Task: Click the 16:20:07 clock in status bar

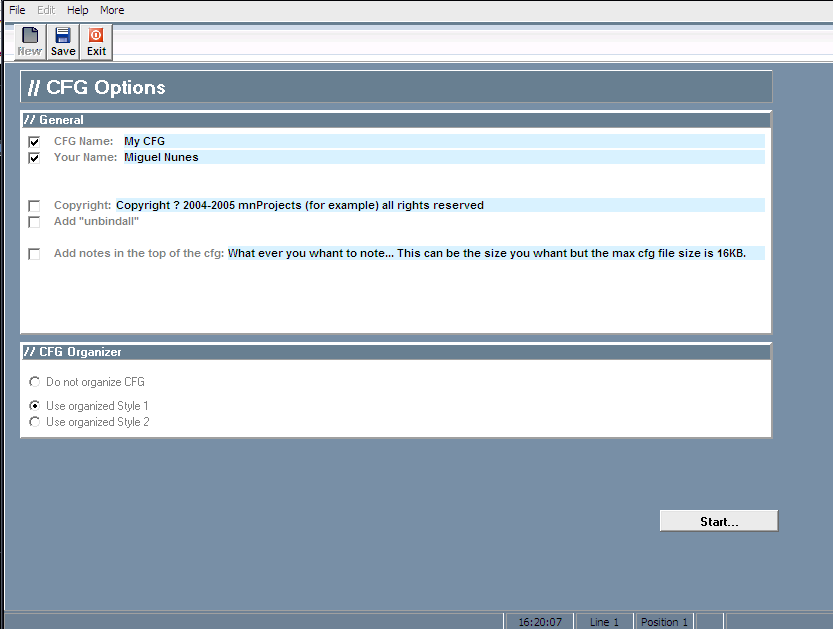Action: point(539,622)
